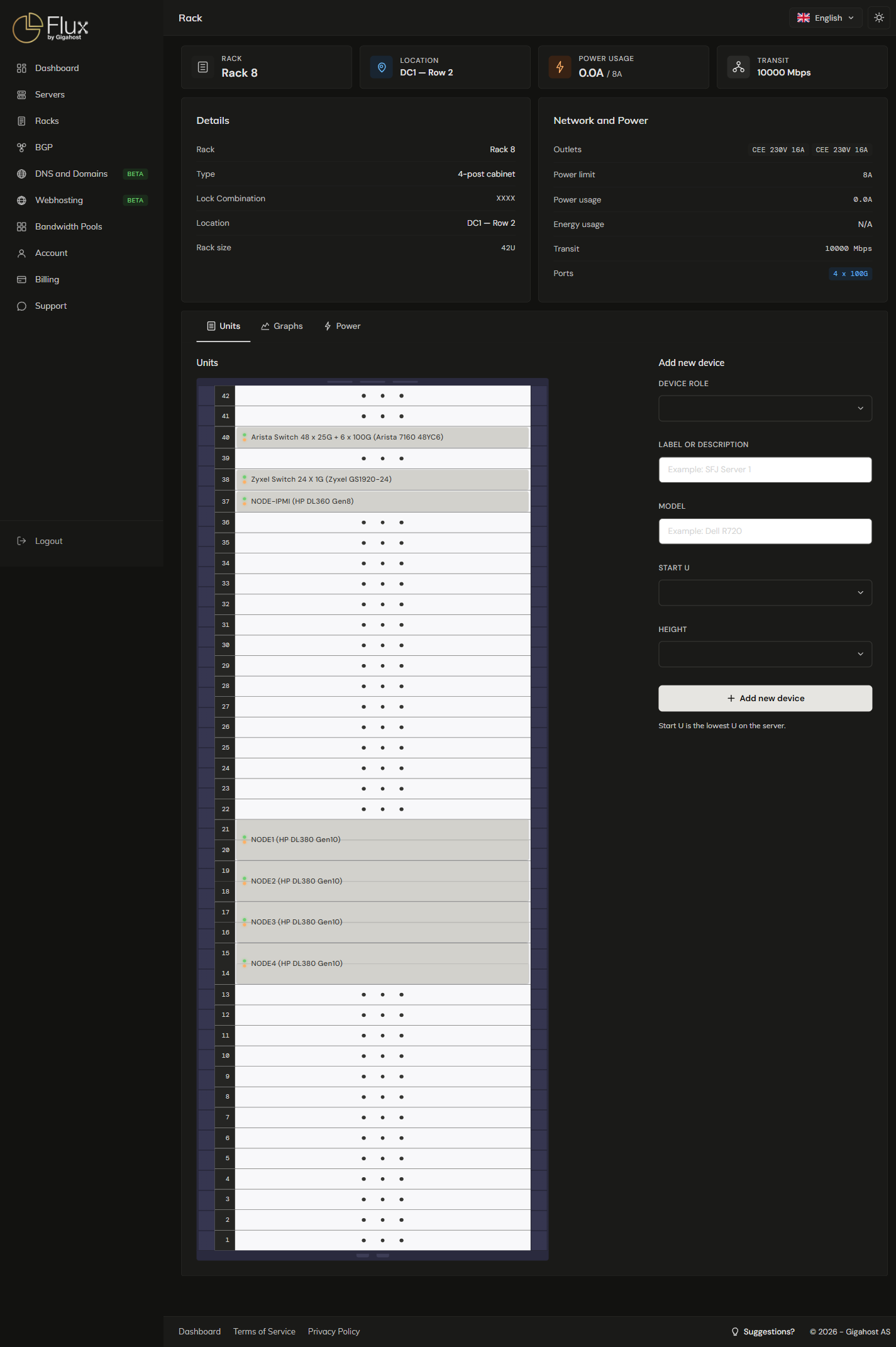Click the Model input field
Screen dimensions: 896x1347
point(765,531)
